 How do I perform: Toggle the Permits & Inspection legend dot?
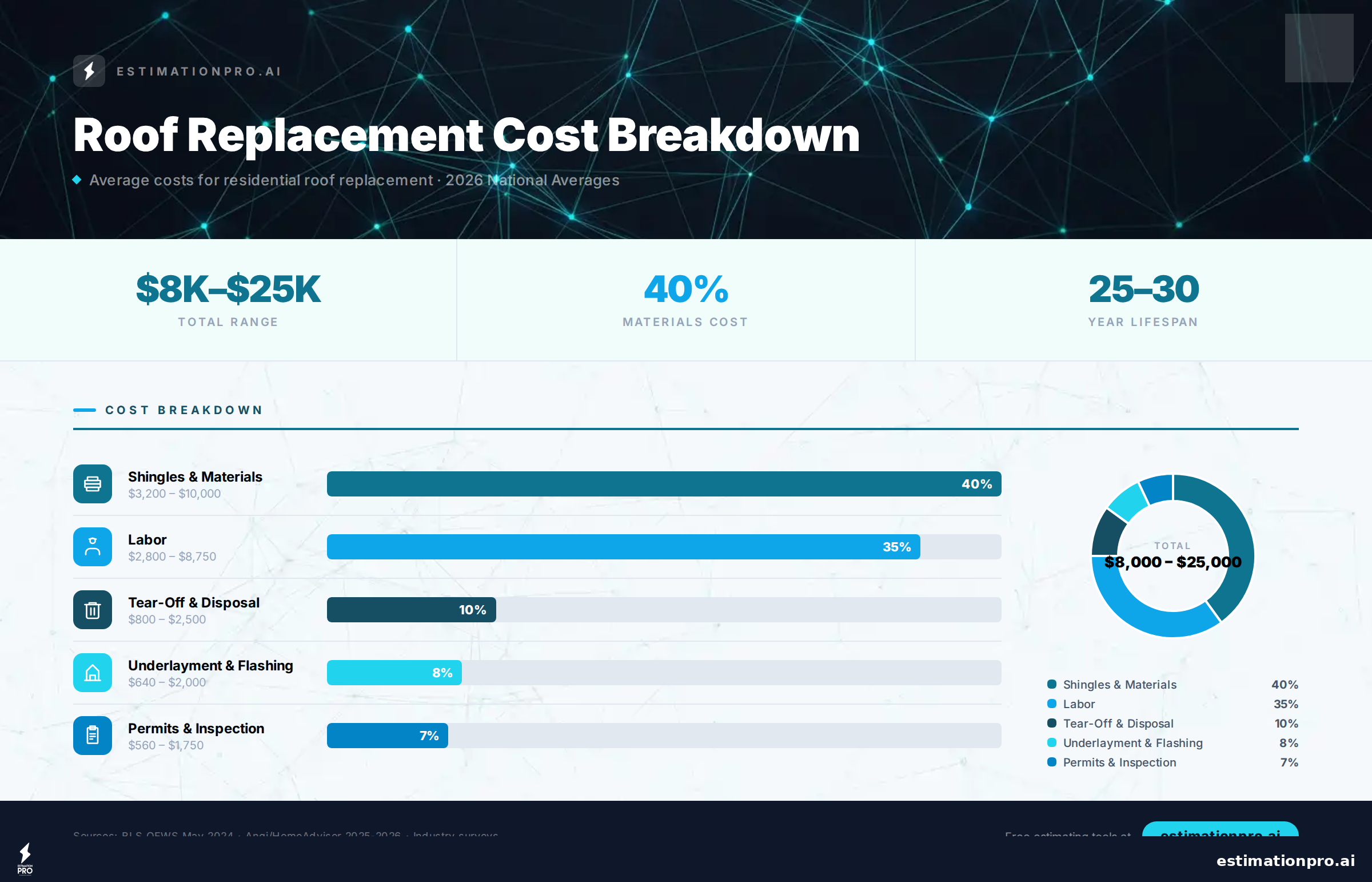tap(1051, 762)
